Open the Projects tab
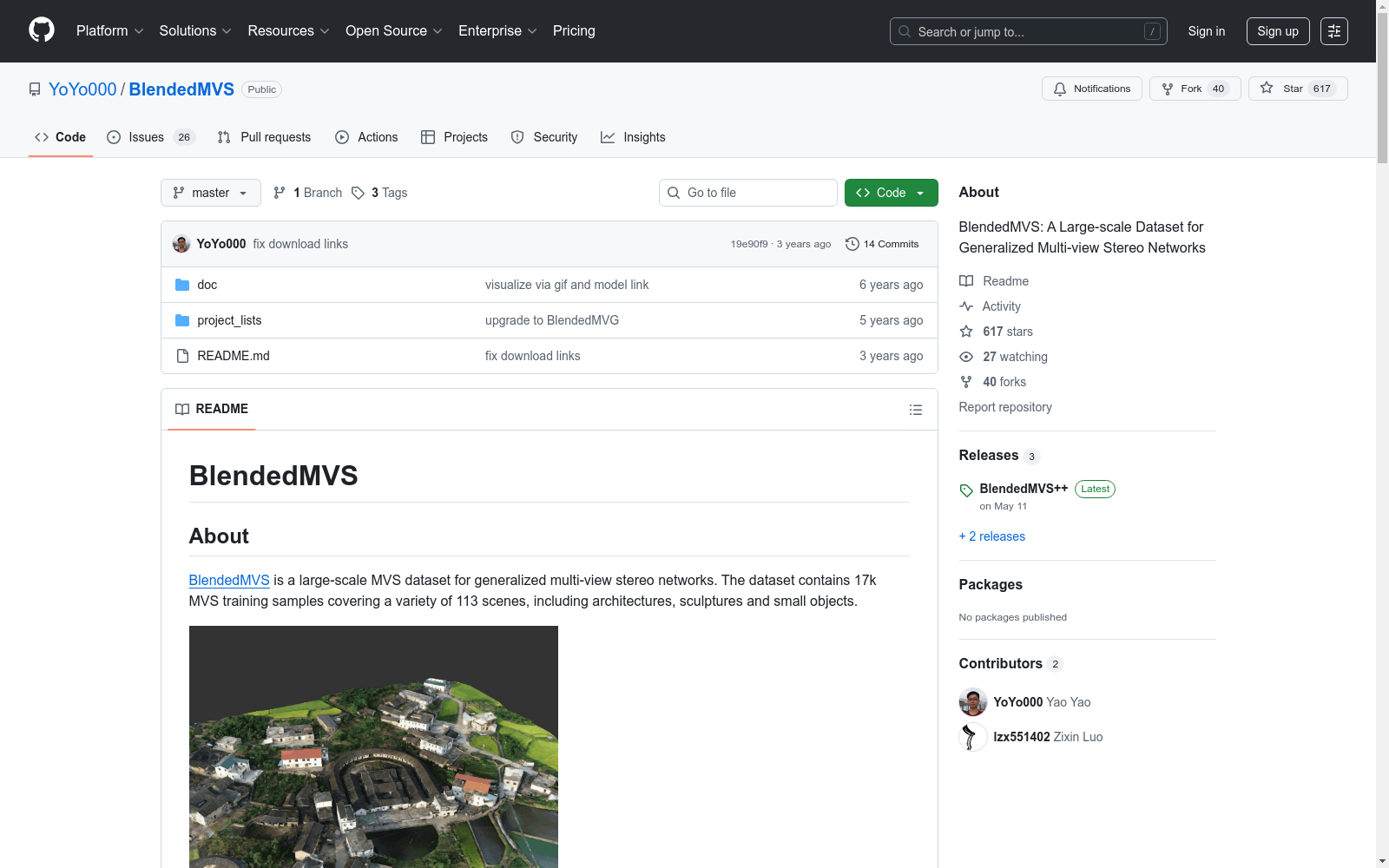1389x868 pixels. point(455,137)
